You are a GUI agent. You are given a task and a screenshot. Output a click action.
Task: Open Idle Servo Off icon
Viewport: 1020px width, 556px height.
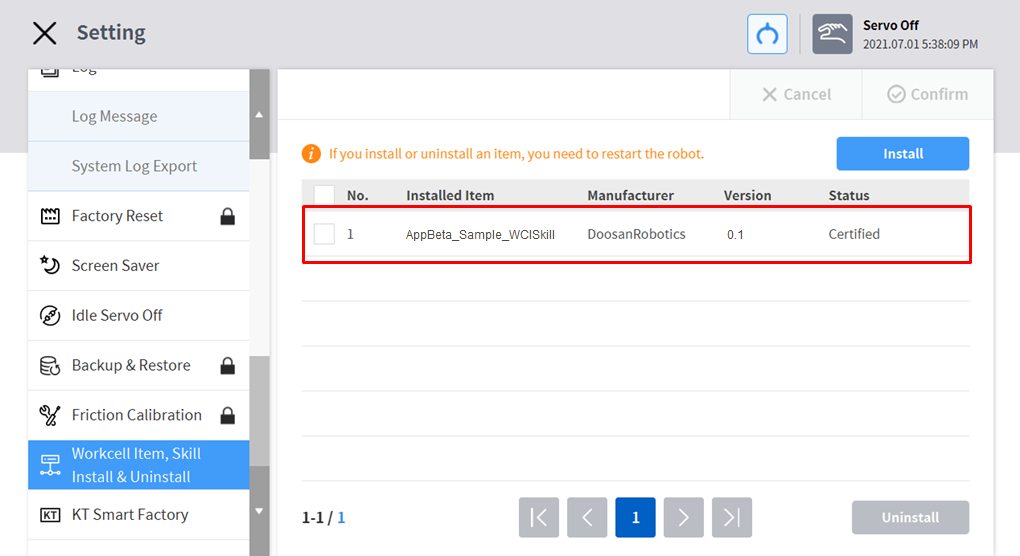(50, 316)
